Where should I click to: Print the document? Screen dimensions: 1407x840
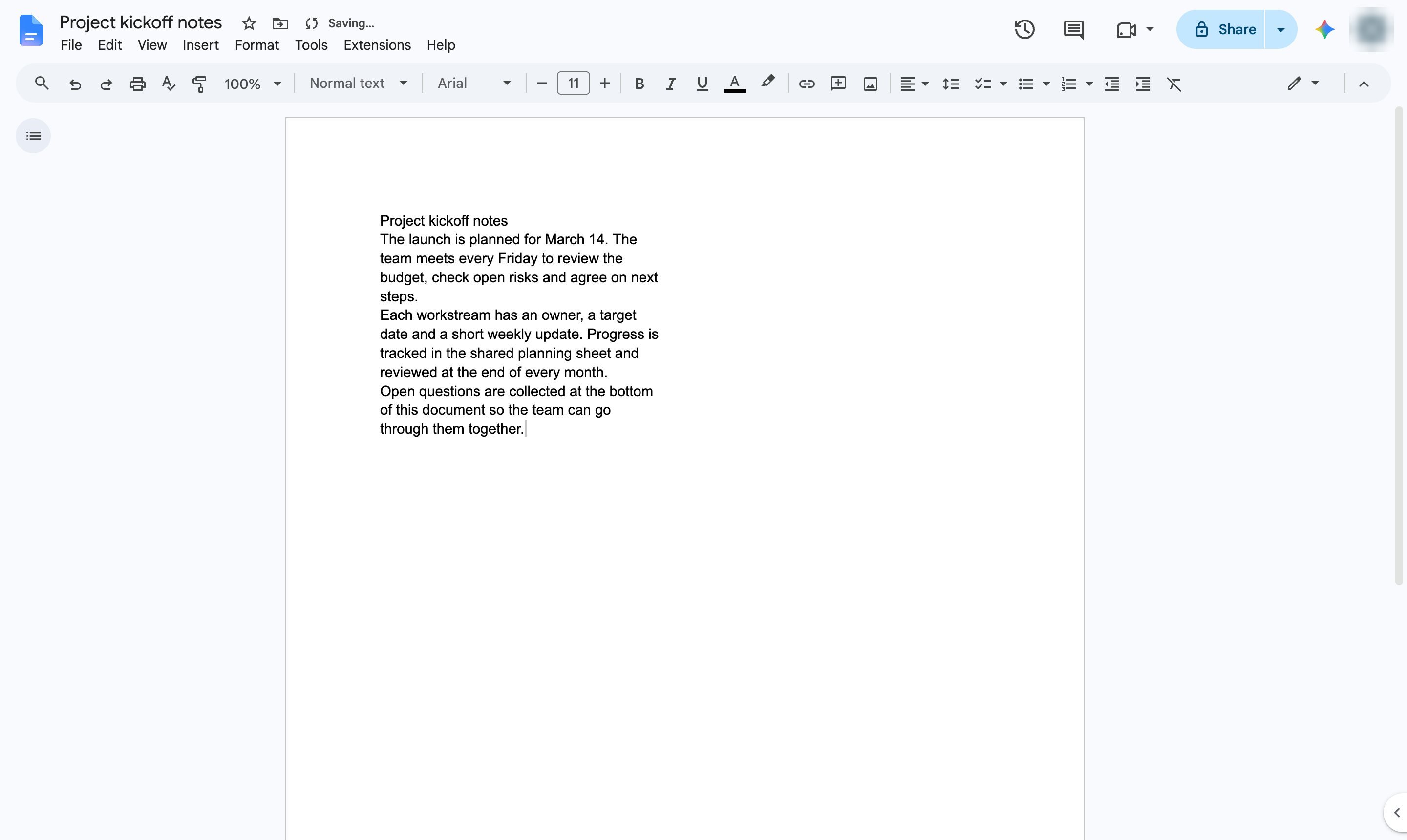pyautogui.click(x=138, y=84)
